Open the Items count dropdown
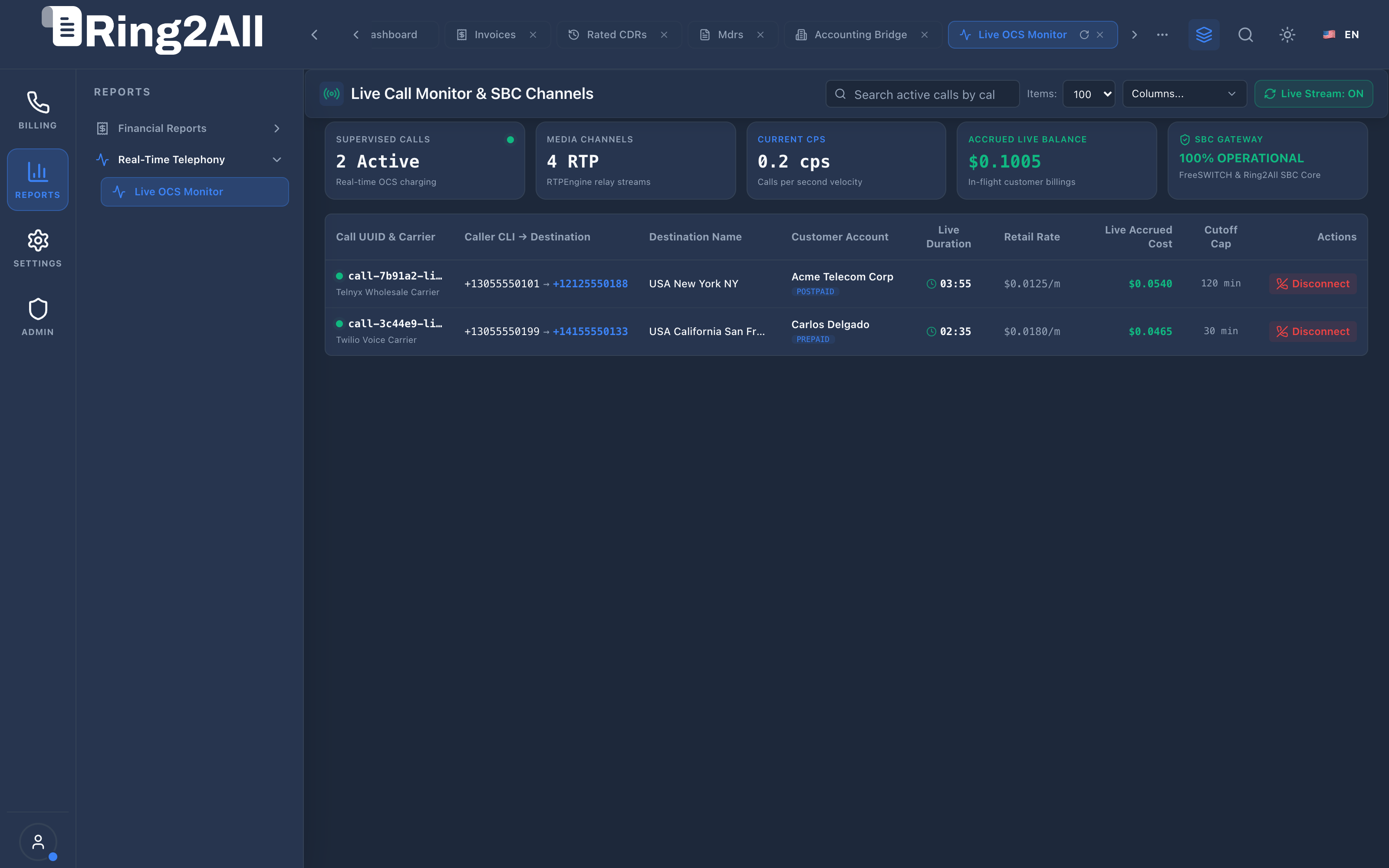 click(x=1088, y=94)
